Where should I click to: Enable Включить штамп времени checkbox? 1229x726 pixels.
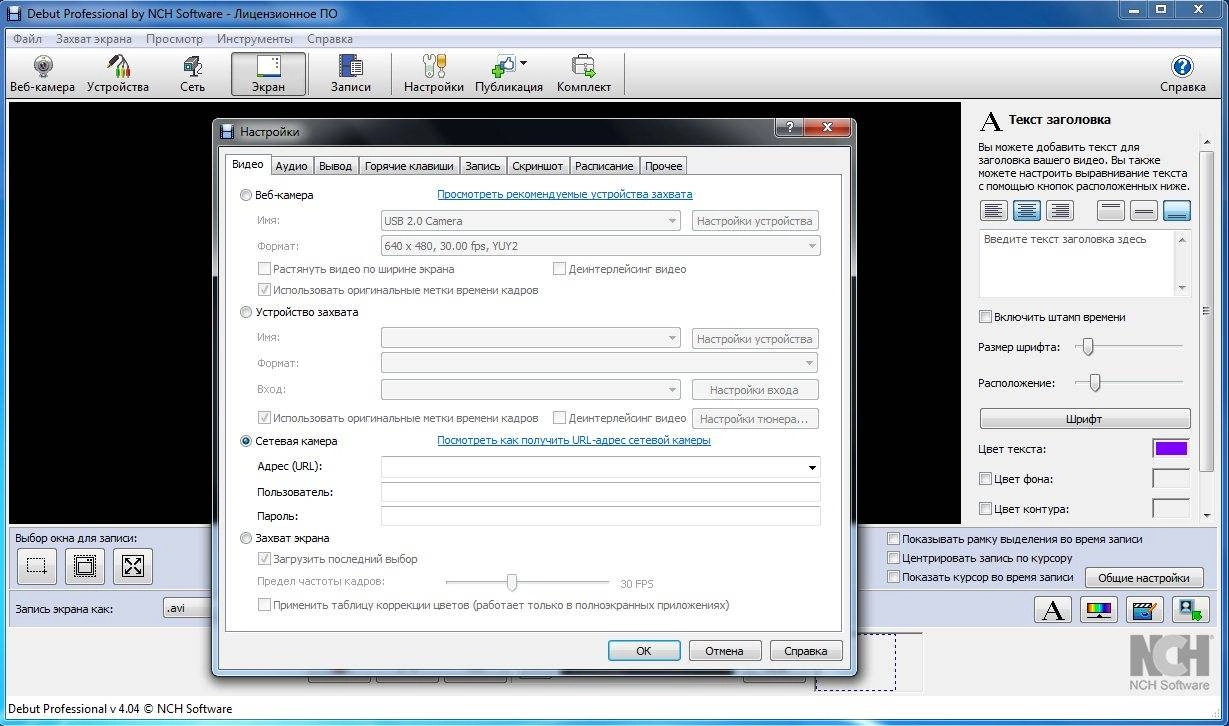(986, 317)
